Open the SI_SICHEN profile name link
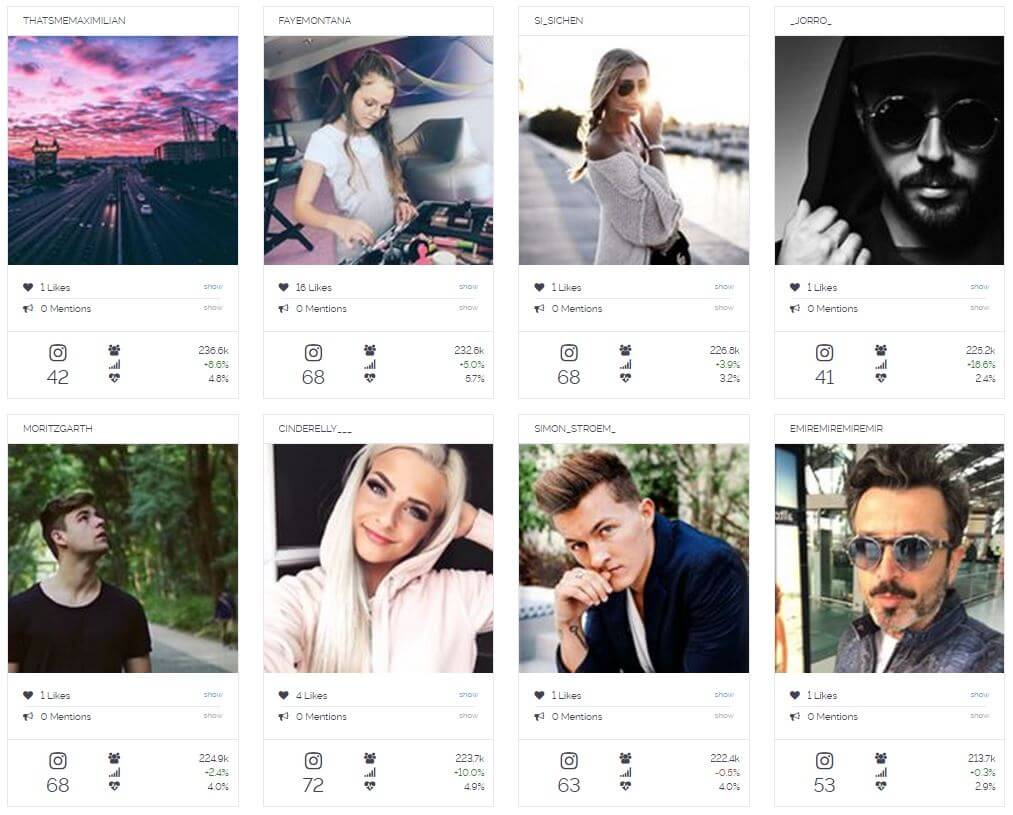This screenshot has width=1013, height=815. [558, 21]
